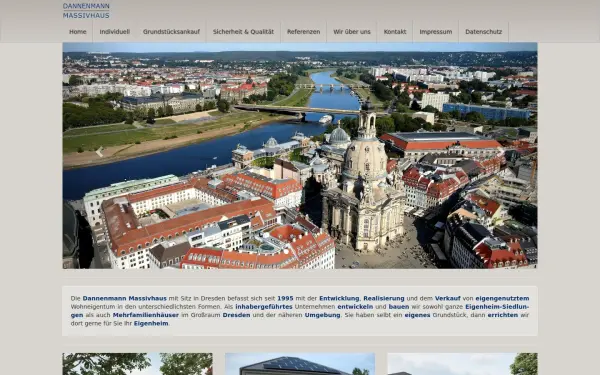This screenshot has height=375, width=600.
Task: Open Wir über uns page
Action: tap(352, 32)
